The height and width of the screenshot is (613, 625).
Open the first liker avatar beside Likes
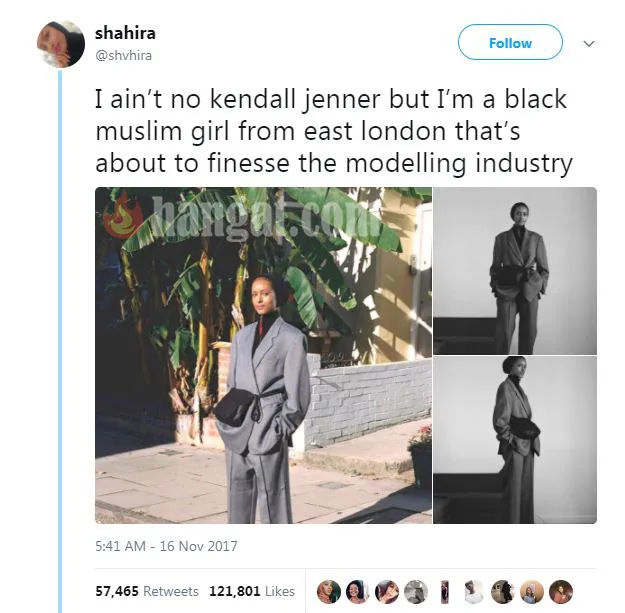coord(329,591)
